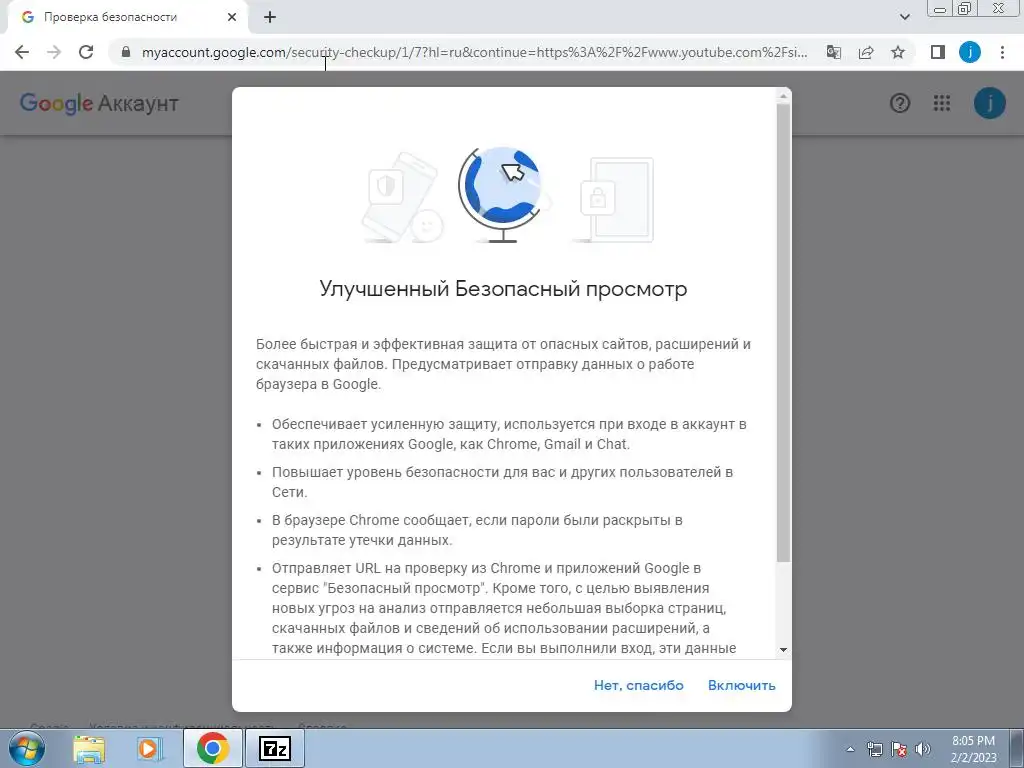Open a new tab with the plus button
The height and width of the screenshot is (768, 1024).
click(x=270, y=18)
